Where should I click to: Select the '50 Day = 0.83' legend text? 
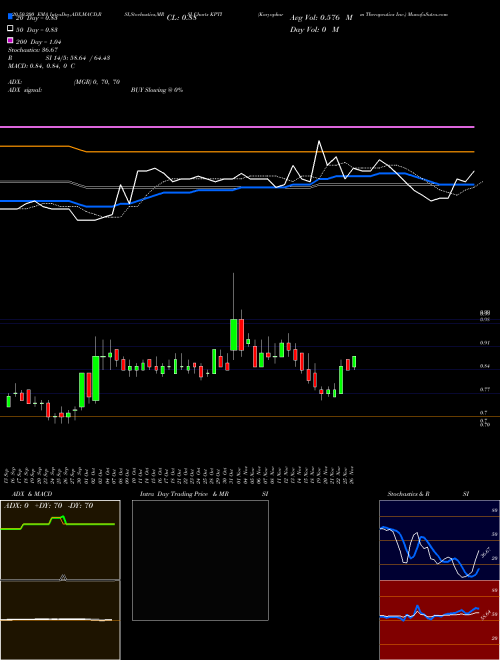[x=37, y=30]
